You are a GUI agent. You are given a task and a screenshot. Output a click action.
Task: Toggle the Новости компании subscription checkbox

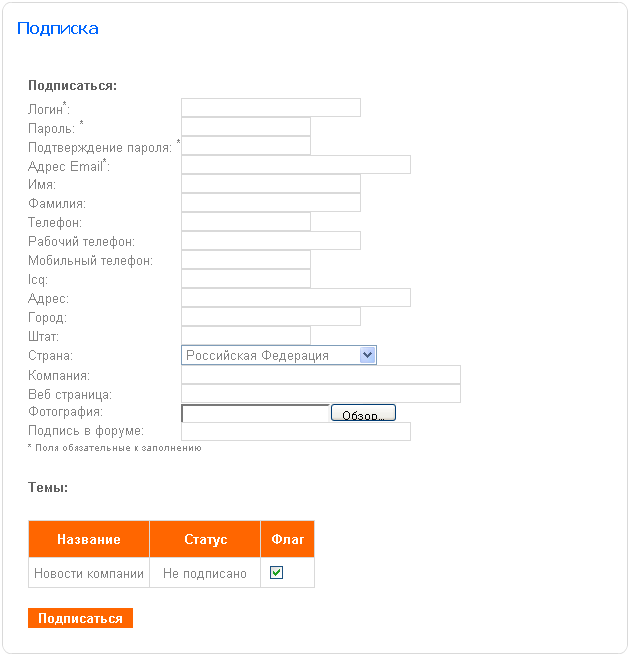pyautogui.click(x=277, y=573)
